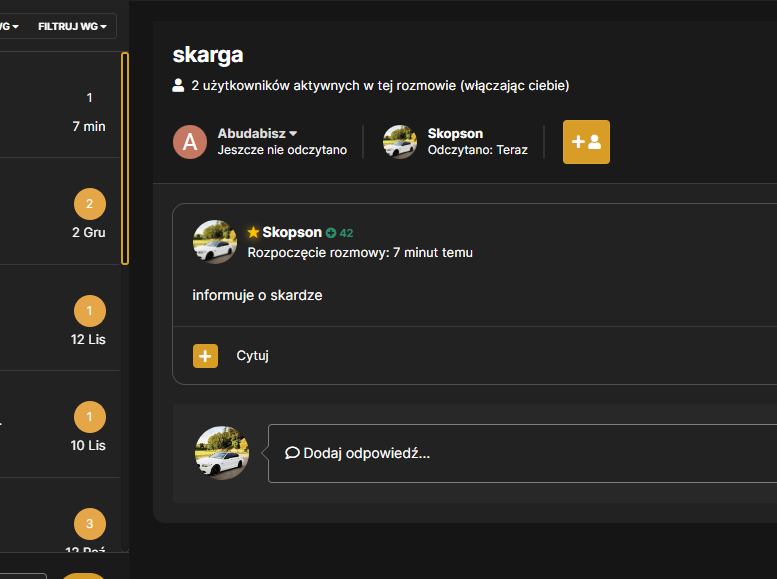Open Skopson participant profile link
The height and width of the screenshot is (579, 777).
point(455,133)
